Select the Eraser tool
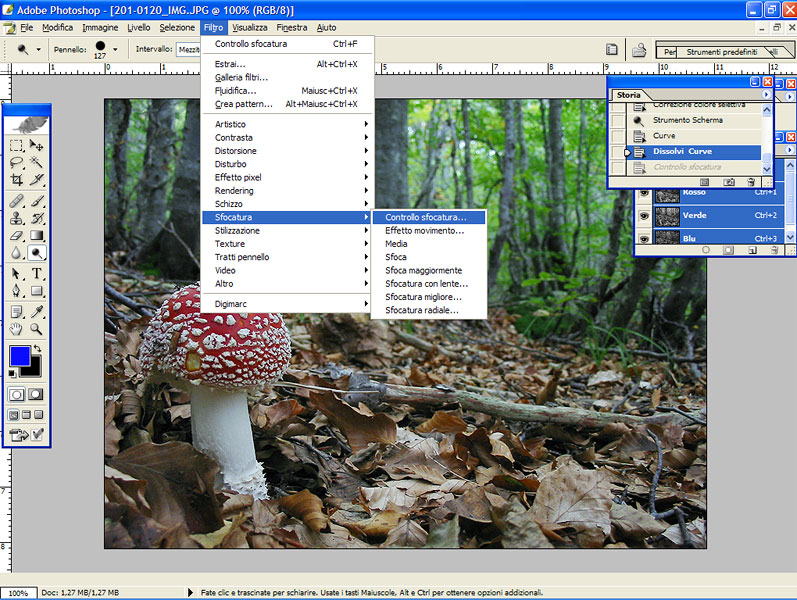The height and width of the screenshot is (600, 797). pos(16,236)
